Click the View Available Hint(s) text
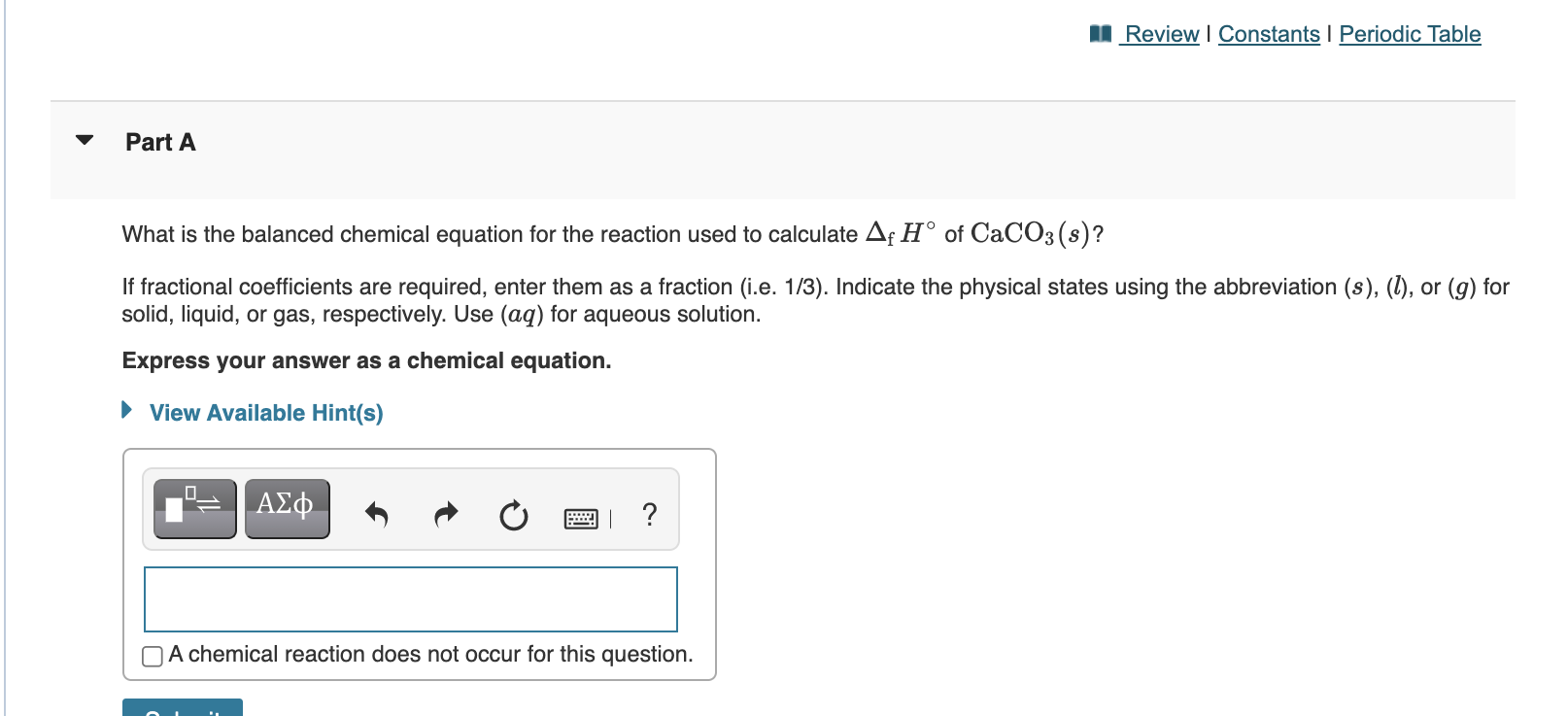This screenshot has width=1568, height=716. (264, 413)
